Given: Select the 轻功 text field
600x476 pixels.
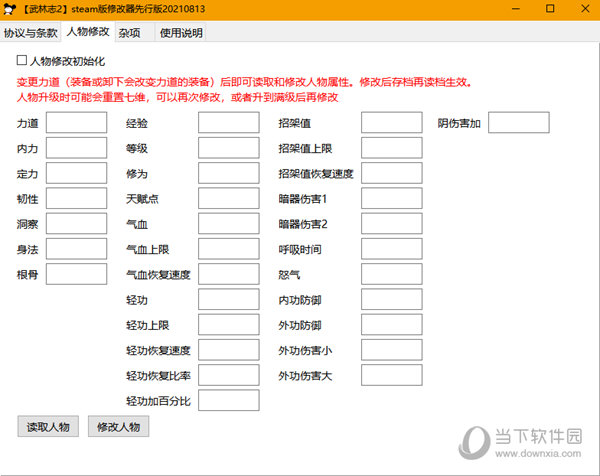Looking at the screenshot, I should click(229, 299).
